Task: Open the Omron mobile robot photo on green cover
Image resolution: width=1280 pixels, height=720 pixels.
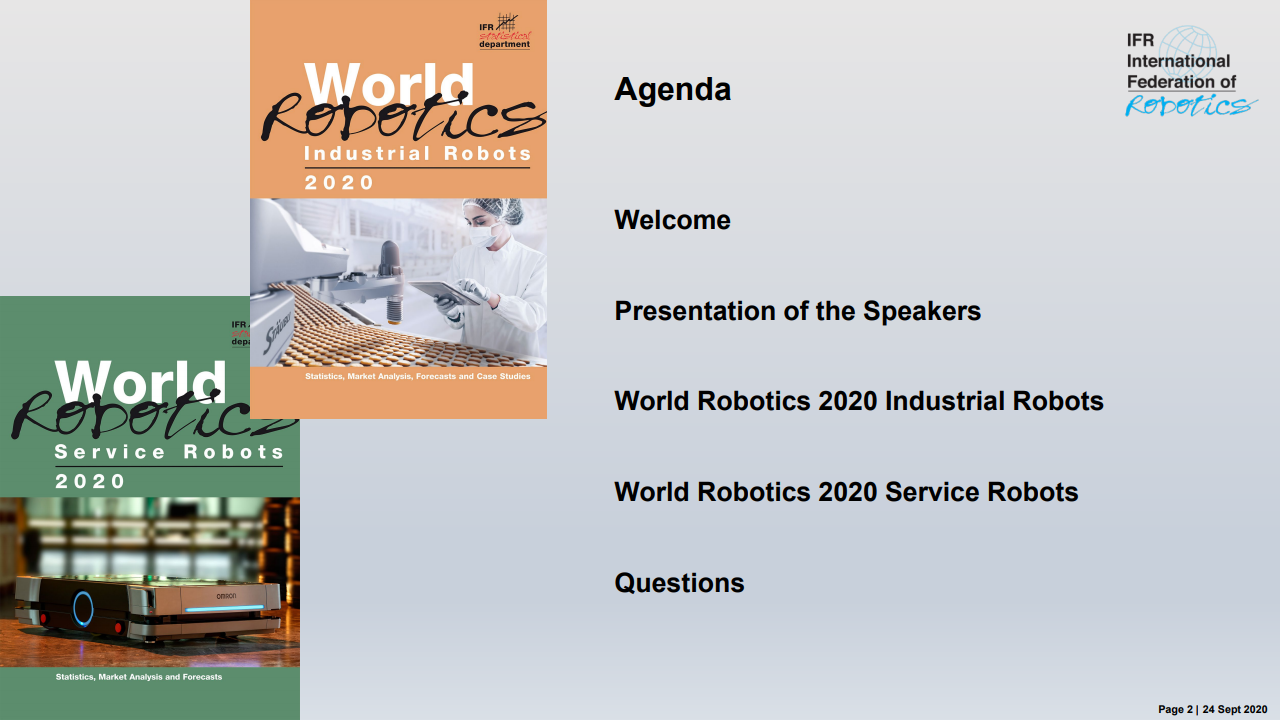Action: click(x=150, y=582)
